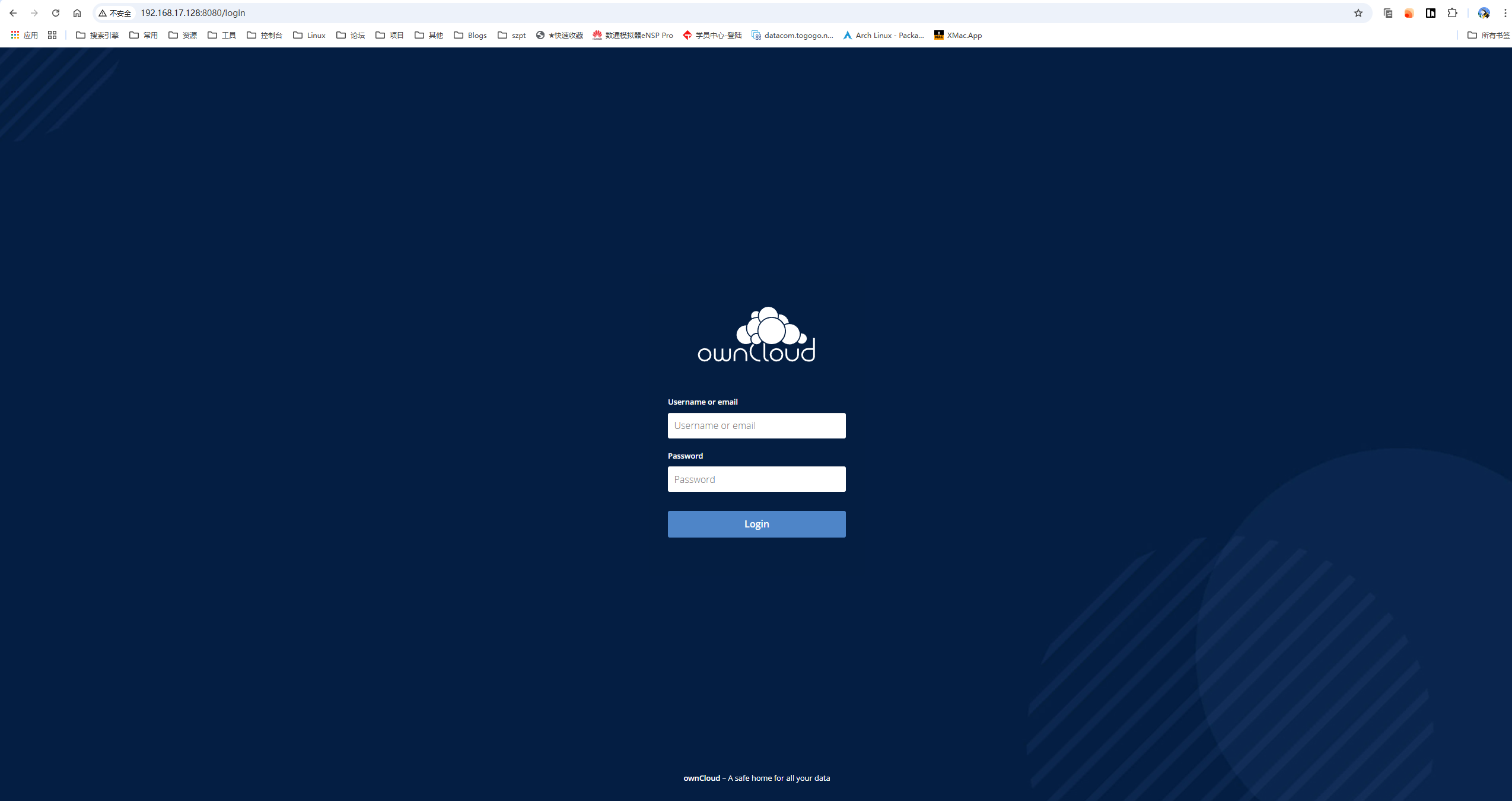Focus the Username or email field
Viewport: 1512px width, 801px height.
pos(756,425)
